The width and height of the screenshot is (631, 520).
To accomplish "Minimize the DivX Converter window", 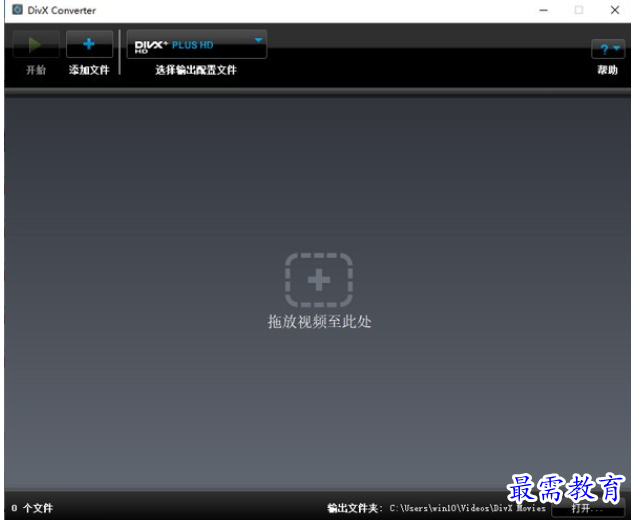I will click(x=544, y=10).
